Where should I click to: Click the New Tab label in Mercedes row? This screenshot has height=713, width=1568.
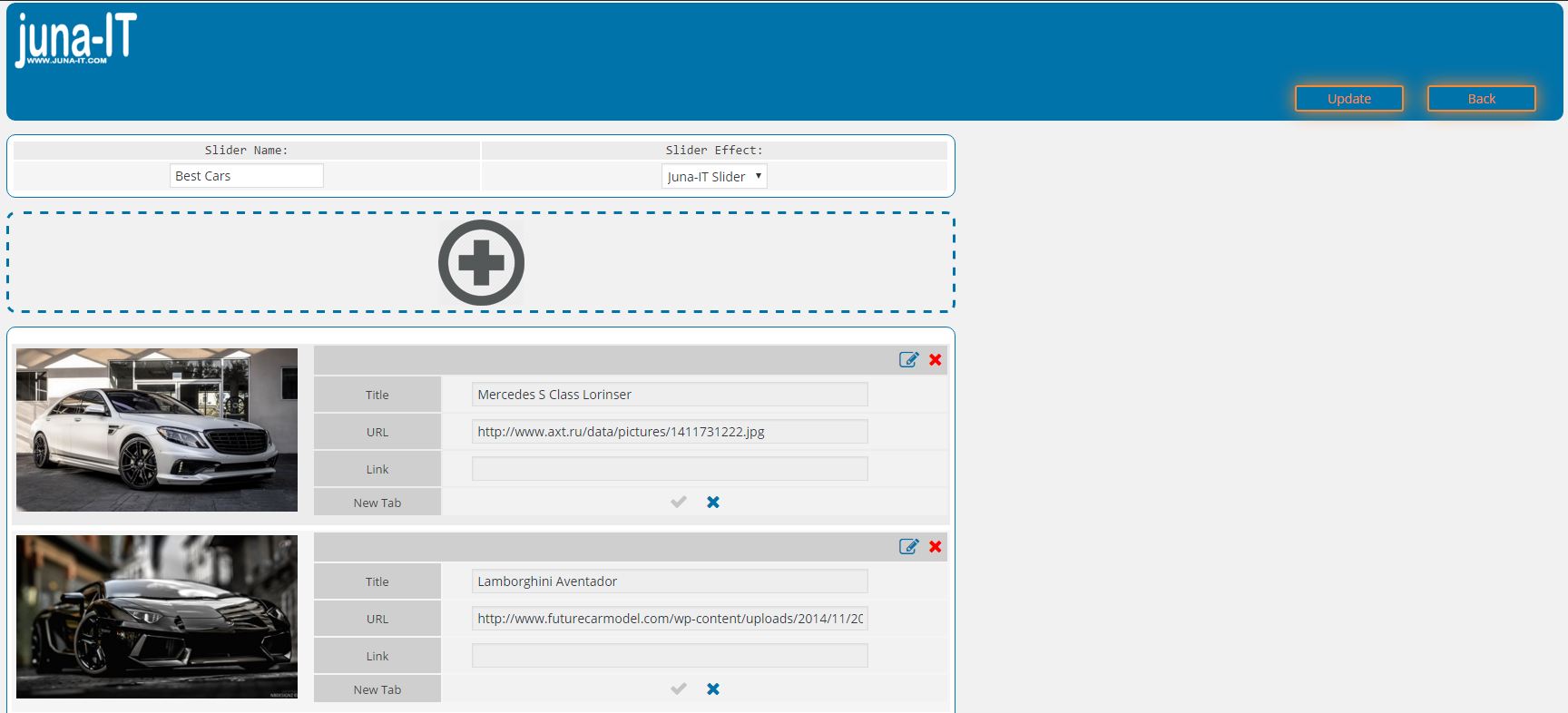(377, 503)
